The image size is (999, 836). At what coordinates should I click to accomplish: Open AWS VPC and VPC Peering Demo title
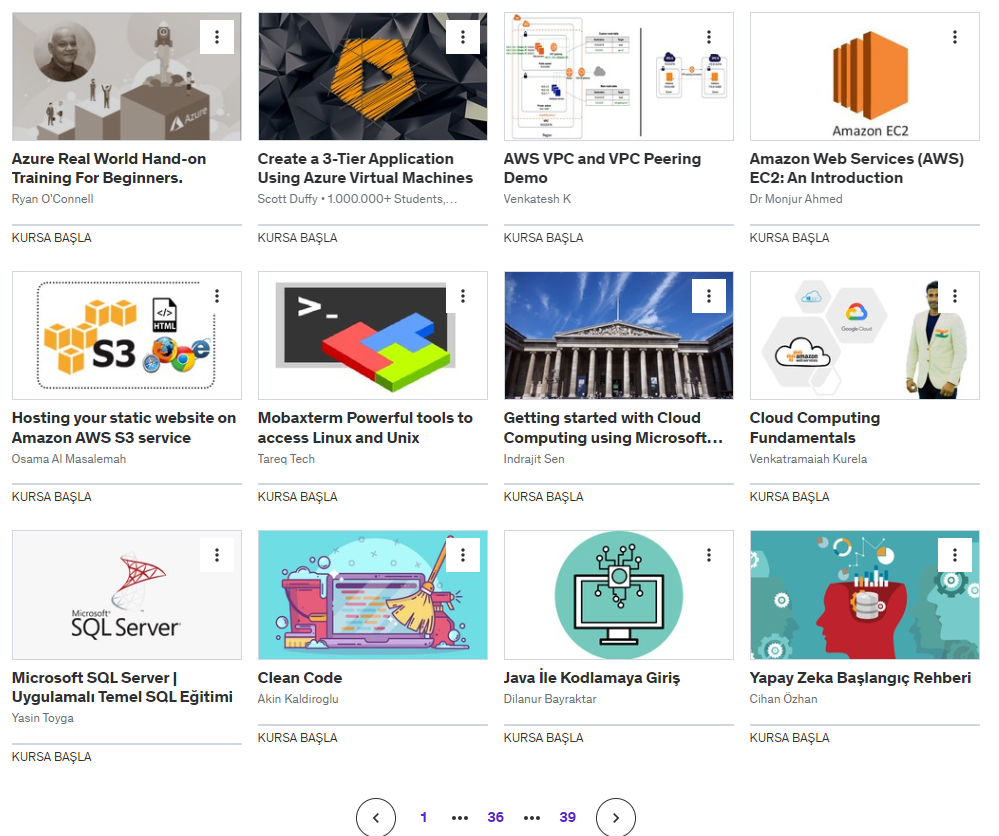pos(602,168)
